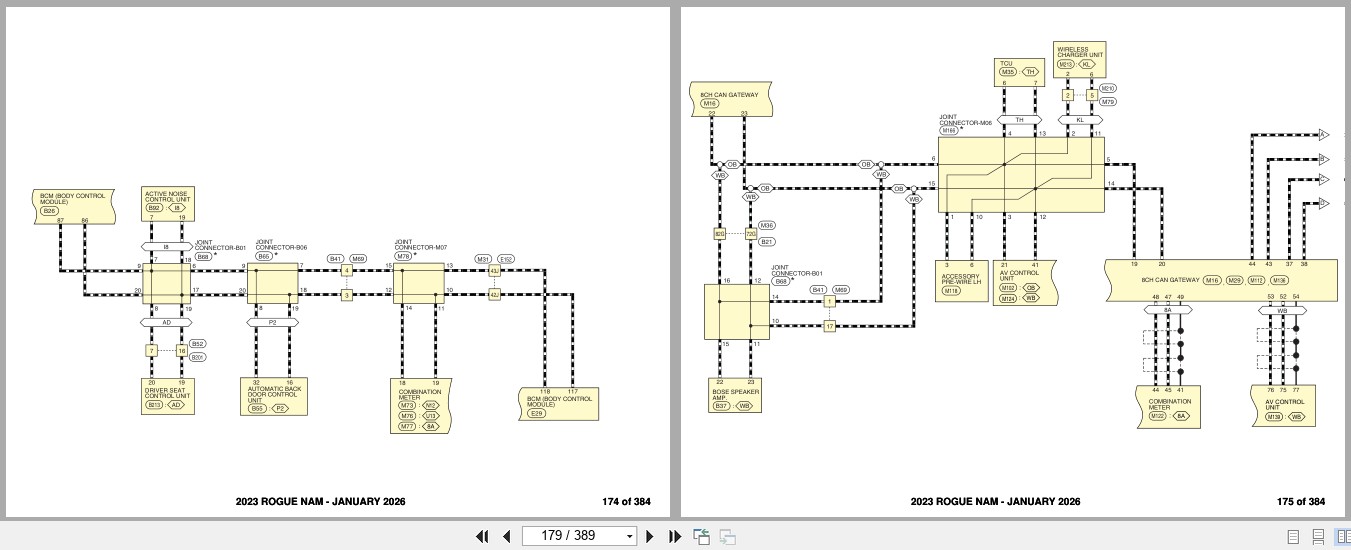Image resolution: width=1351 pixels, height=550 pixels.
Task: Click the 174 of 384 page label
Action: pos(627,502)
